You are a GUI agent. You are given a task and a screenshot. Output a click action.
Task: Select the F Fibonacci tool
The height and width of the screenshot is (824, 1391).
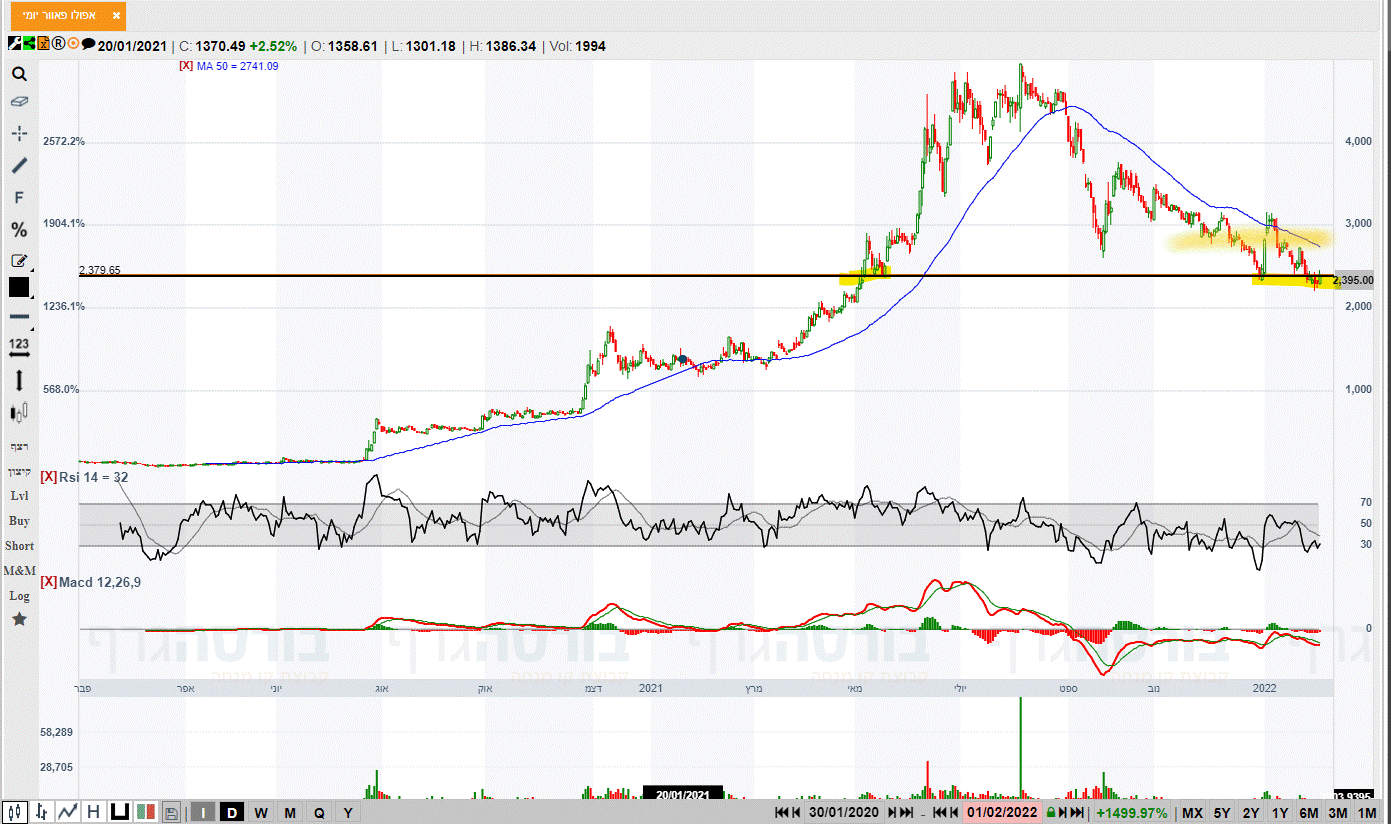[x=19, y=198]
